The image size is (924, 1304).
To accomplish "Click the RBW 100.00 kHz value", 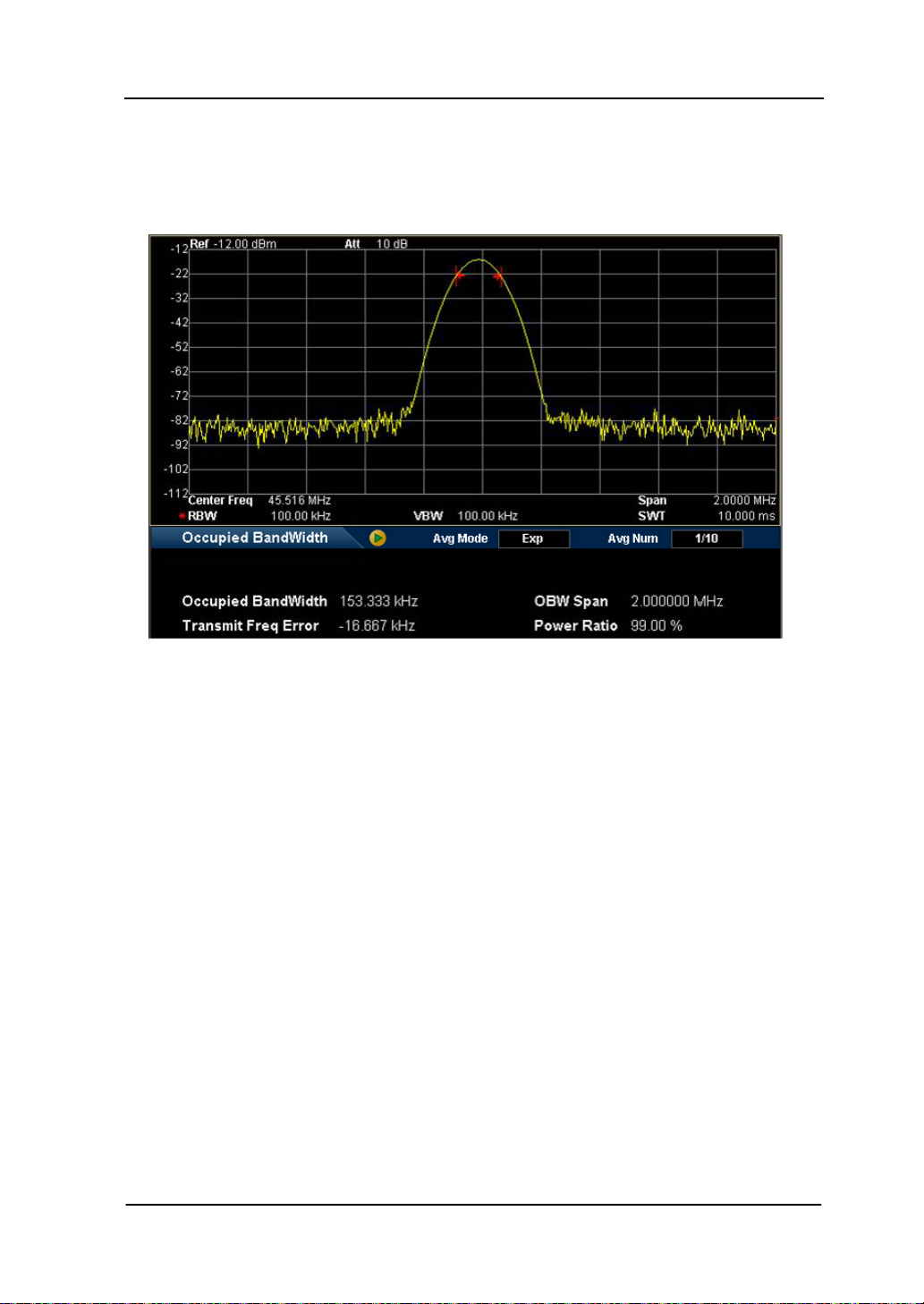I will click(301, 516).
